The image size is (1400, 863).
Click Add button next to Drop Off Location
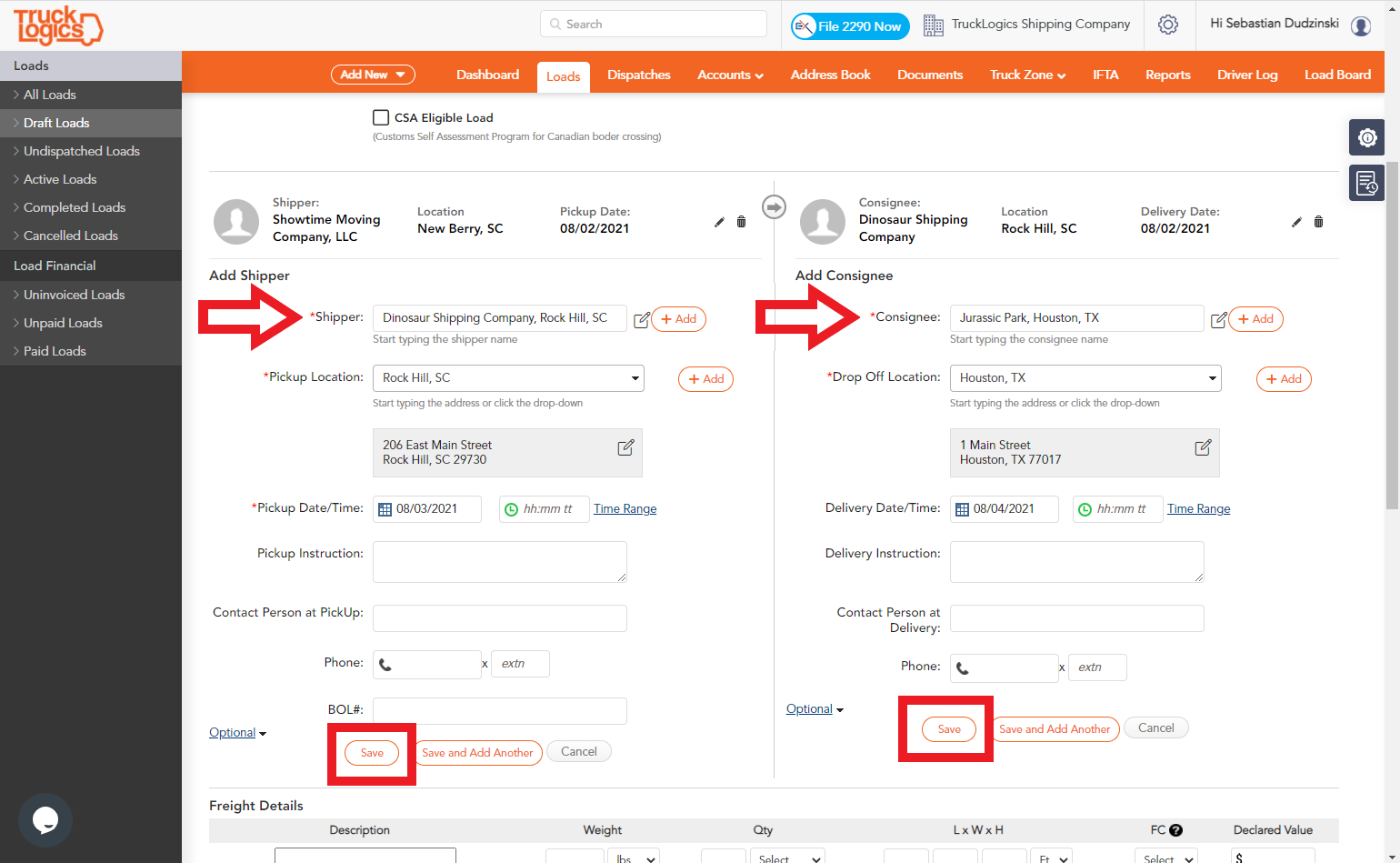pos(1284,379)
